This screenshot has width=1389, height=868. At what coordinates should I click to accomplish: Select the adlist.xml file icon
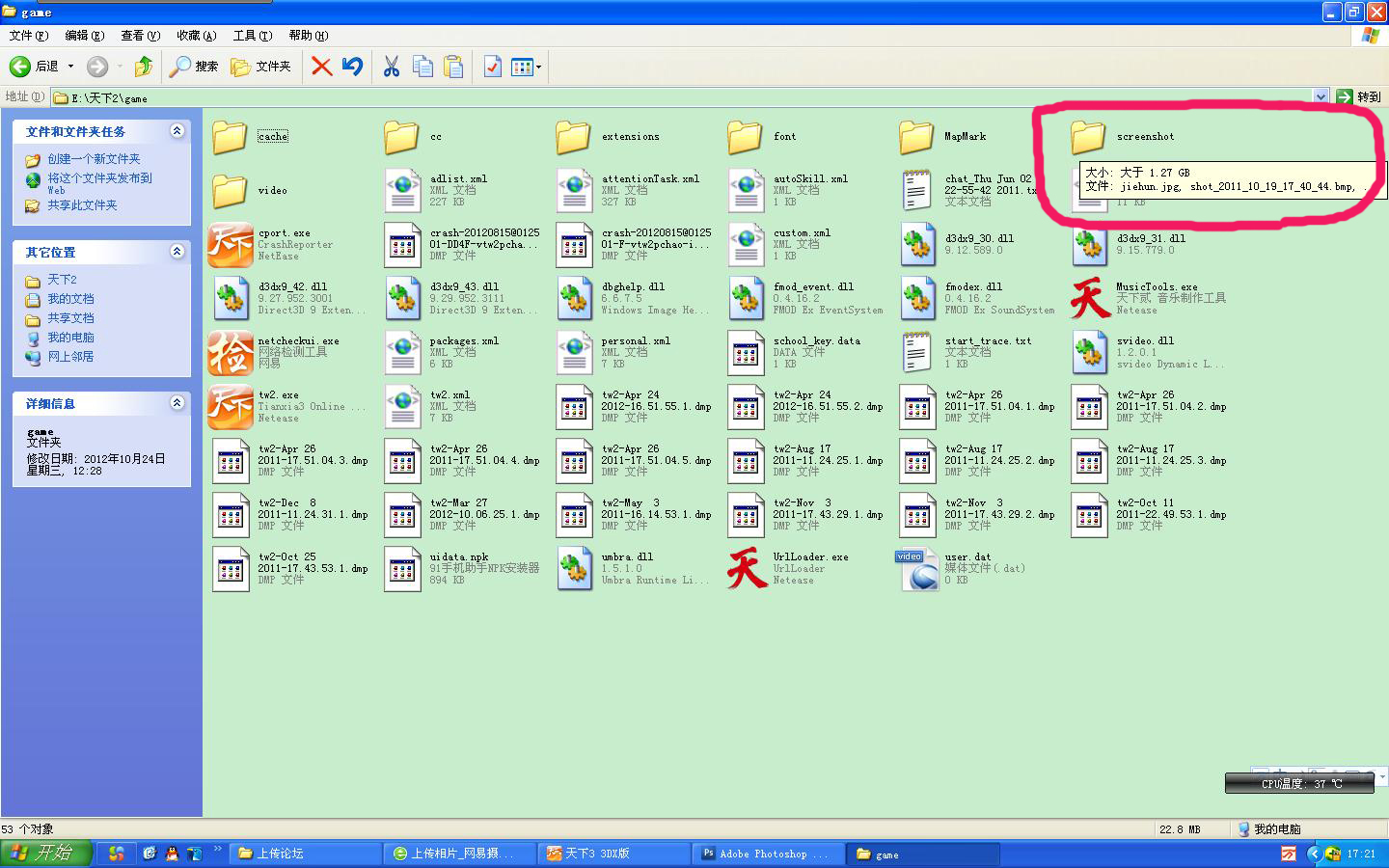pos(402,191)
